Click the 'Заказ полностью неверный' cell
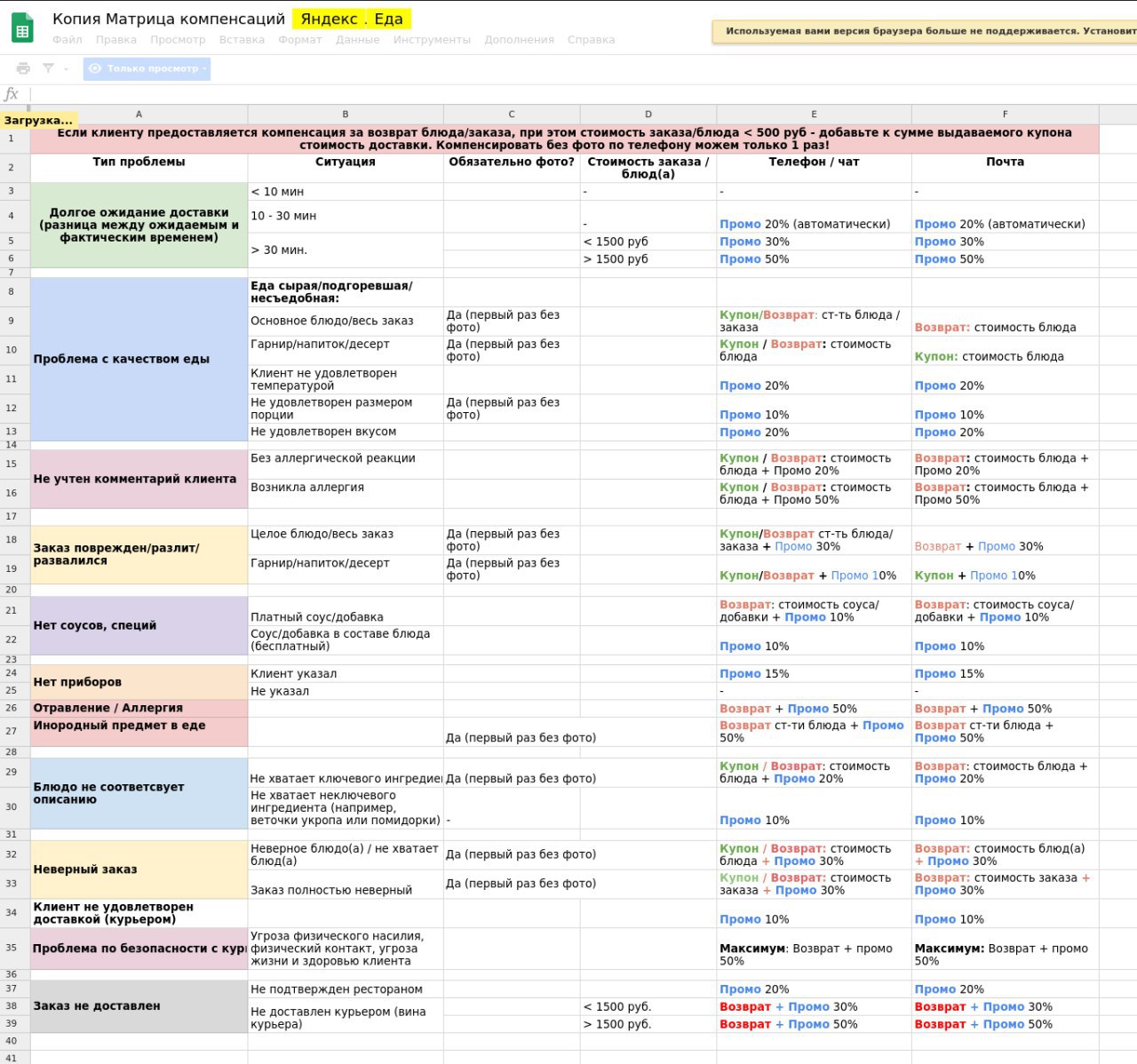This screenshot has width=1137, height=1064. 346,884
